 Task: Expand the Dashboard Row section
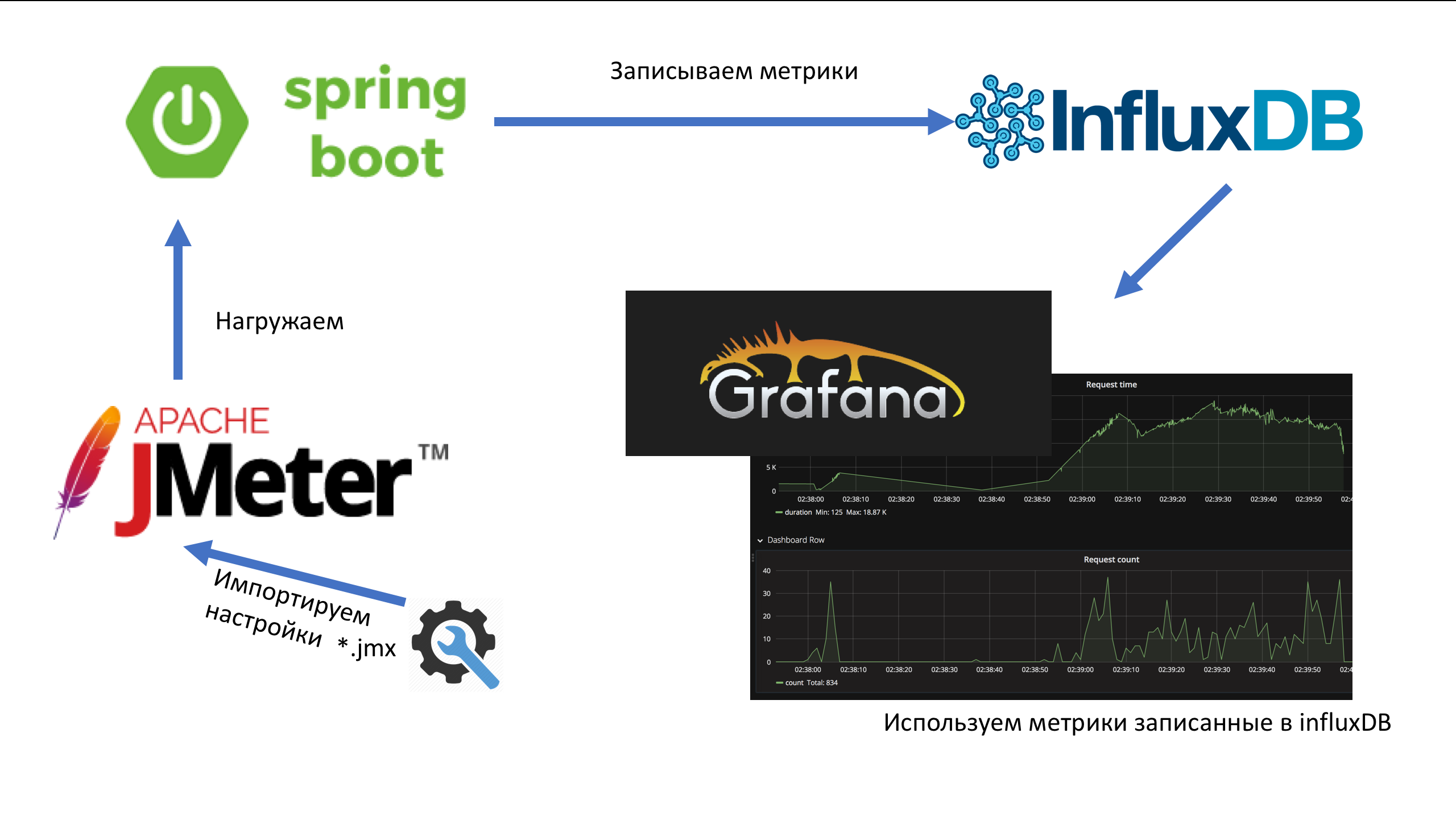pyautogui.click(x=757, y=540)
